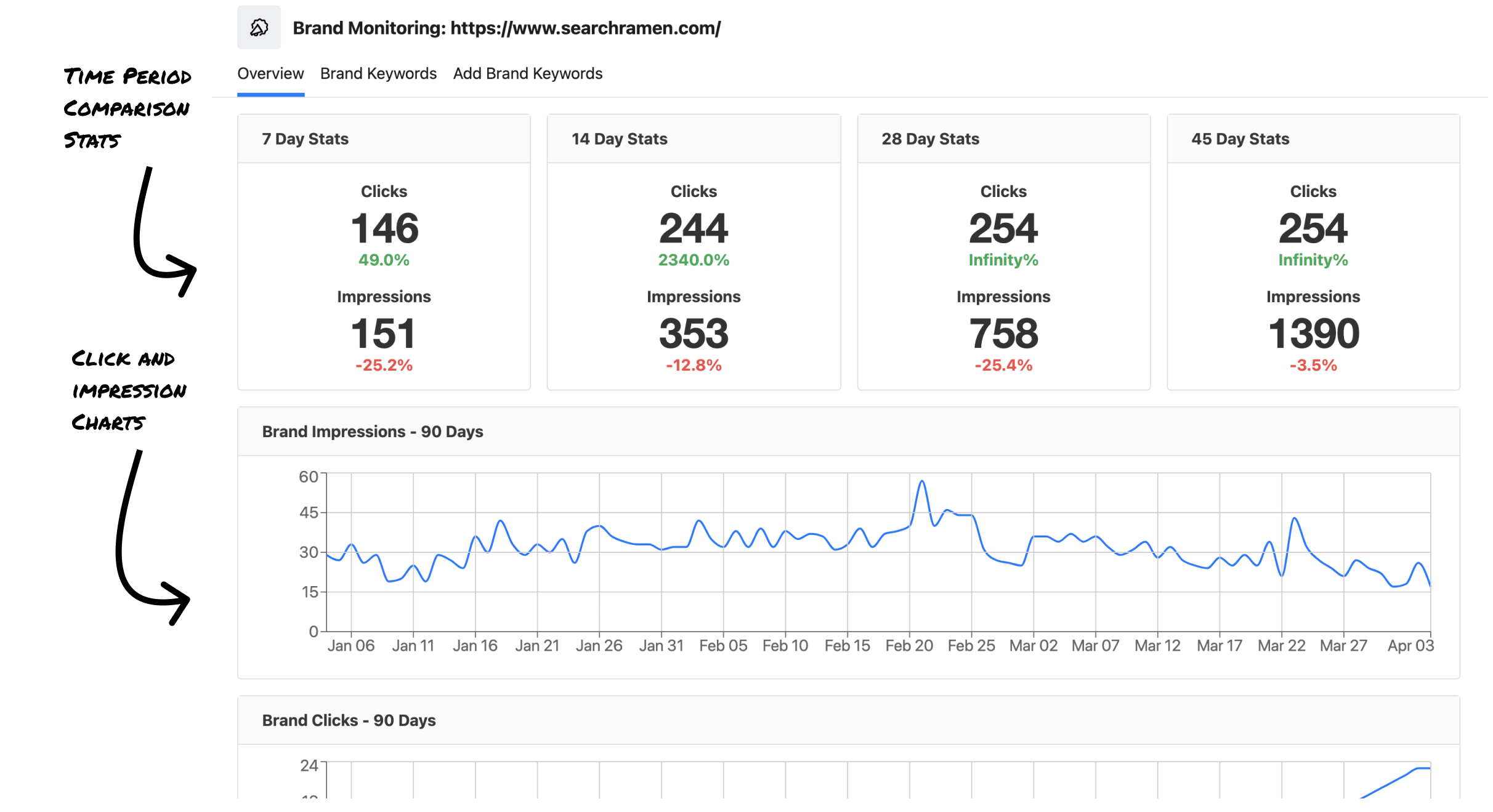Click the 14 Day Stats card header
Screen dimensions: 1493x812
[619, 139]
